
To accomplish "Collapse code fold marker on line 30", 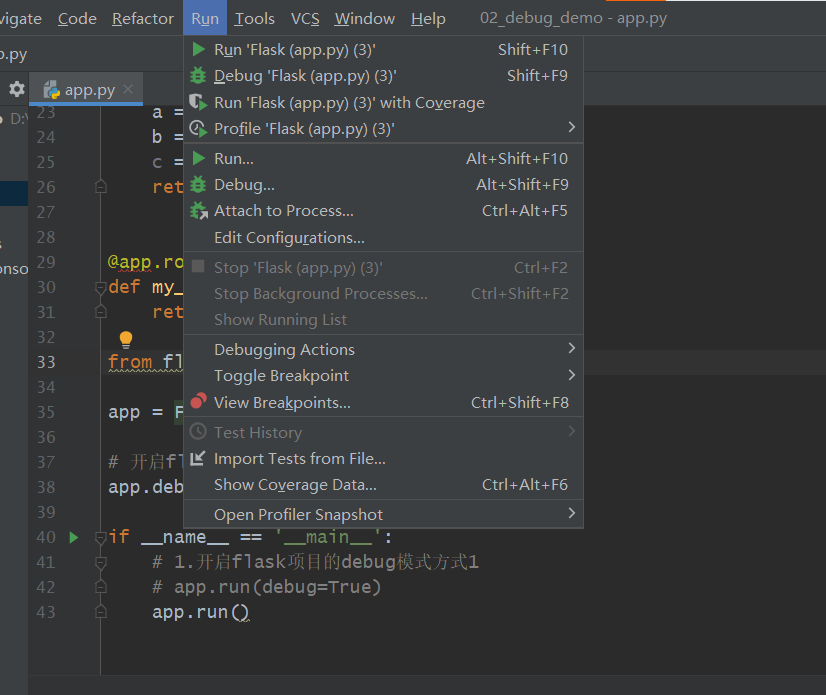I will click(101, 288).
